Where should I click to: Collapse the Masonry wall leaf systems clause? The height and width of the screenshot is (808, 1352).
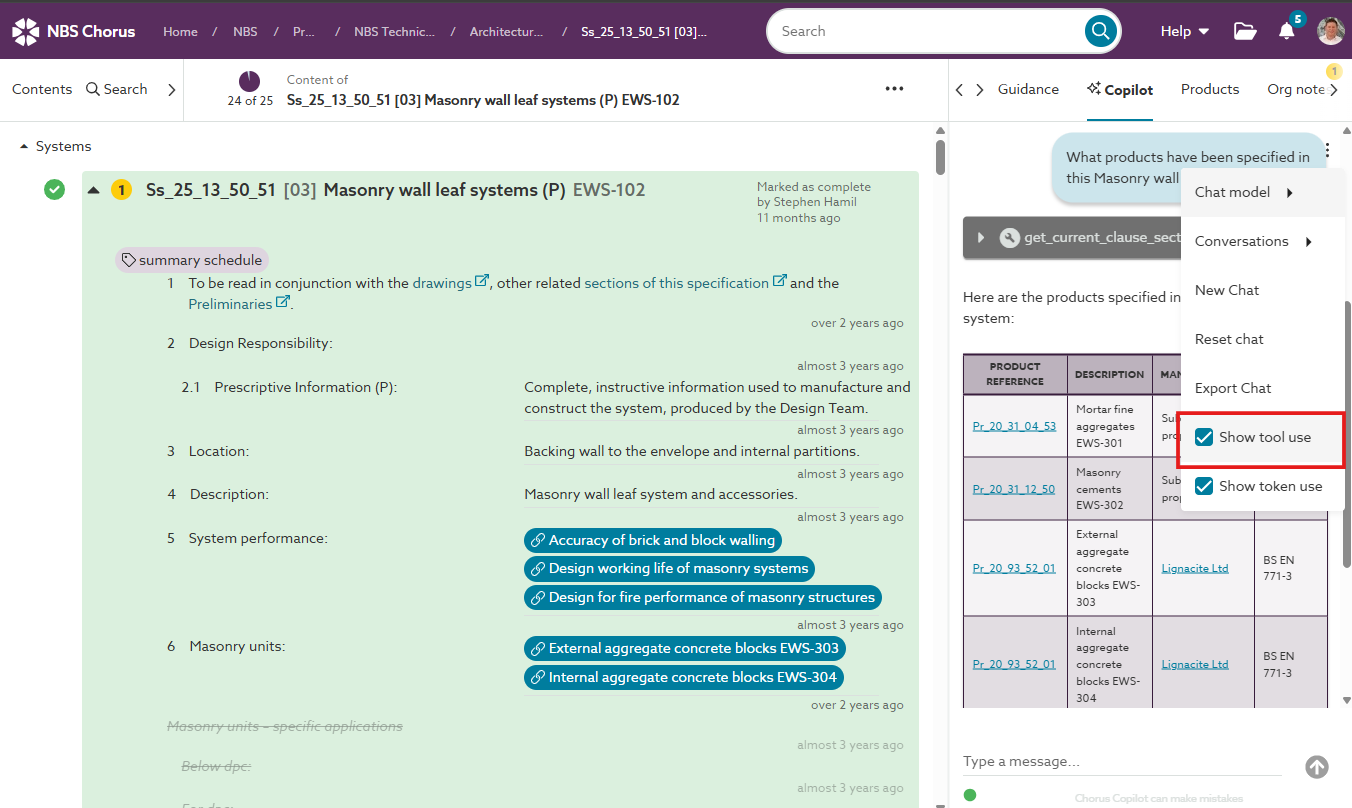point(94,190)
